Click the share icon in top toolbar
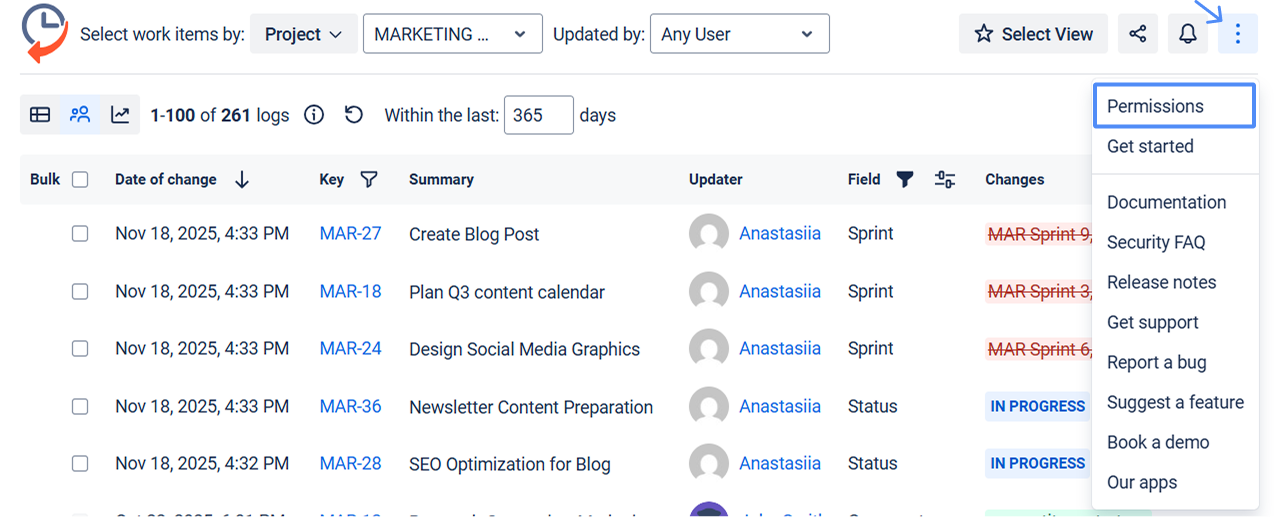 click(x=1137, y=34)
